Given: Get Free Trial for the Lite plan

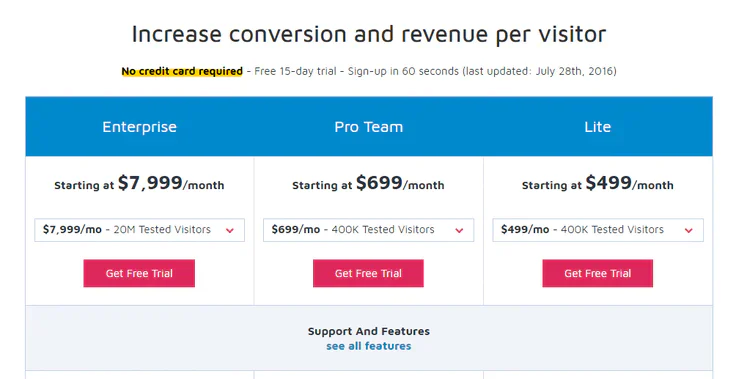Looking at the screenshot, I should point(598,273).
